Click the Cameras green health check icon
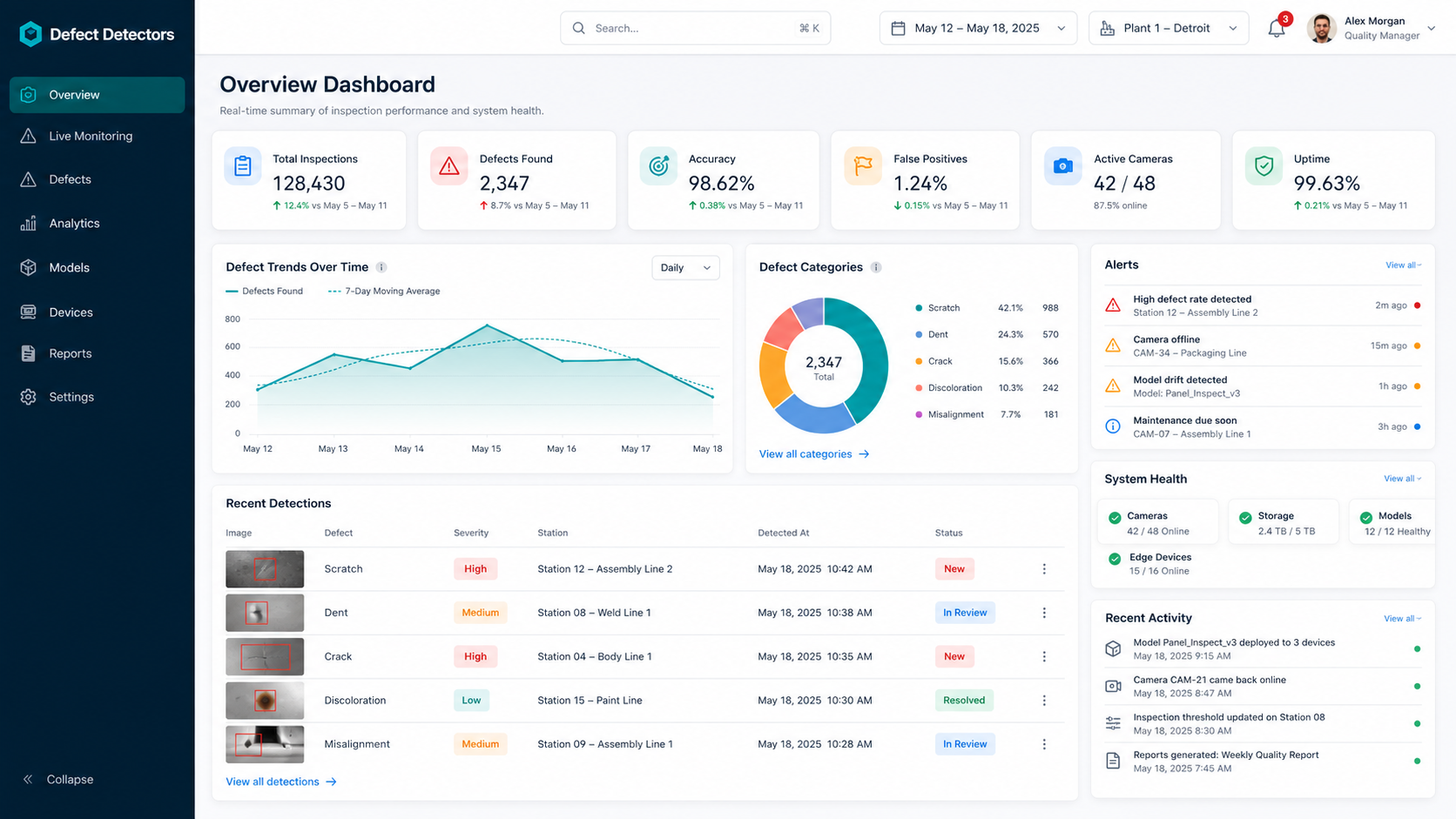 tap(1115, 518)
